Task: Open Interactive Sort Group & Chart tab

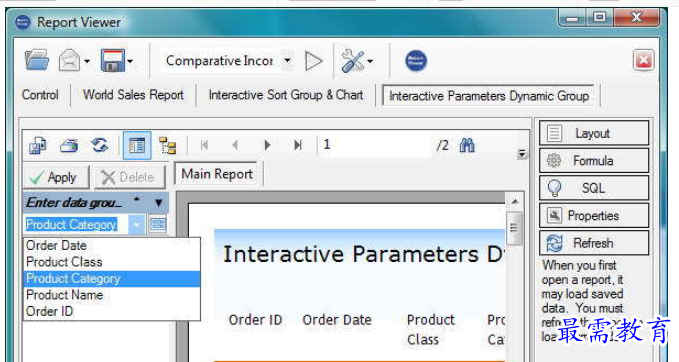Action: 286,95
